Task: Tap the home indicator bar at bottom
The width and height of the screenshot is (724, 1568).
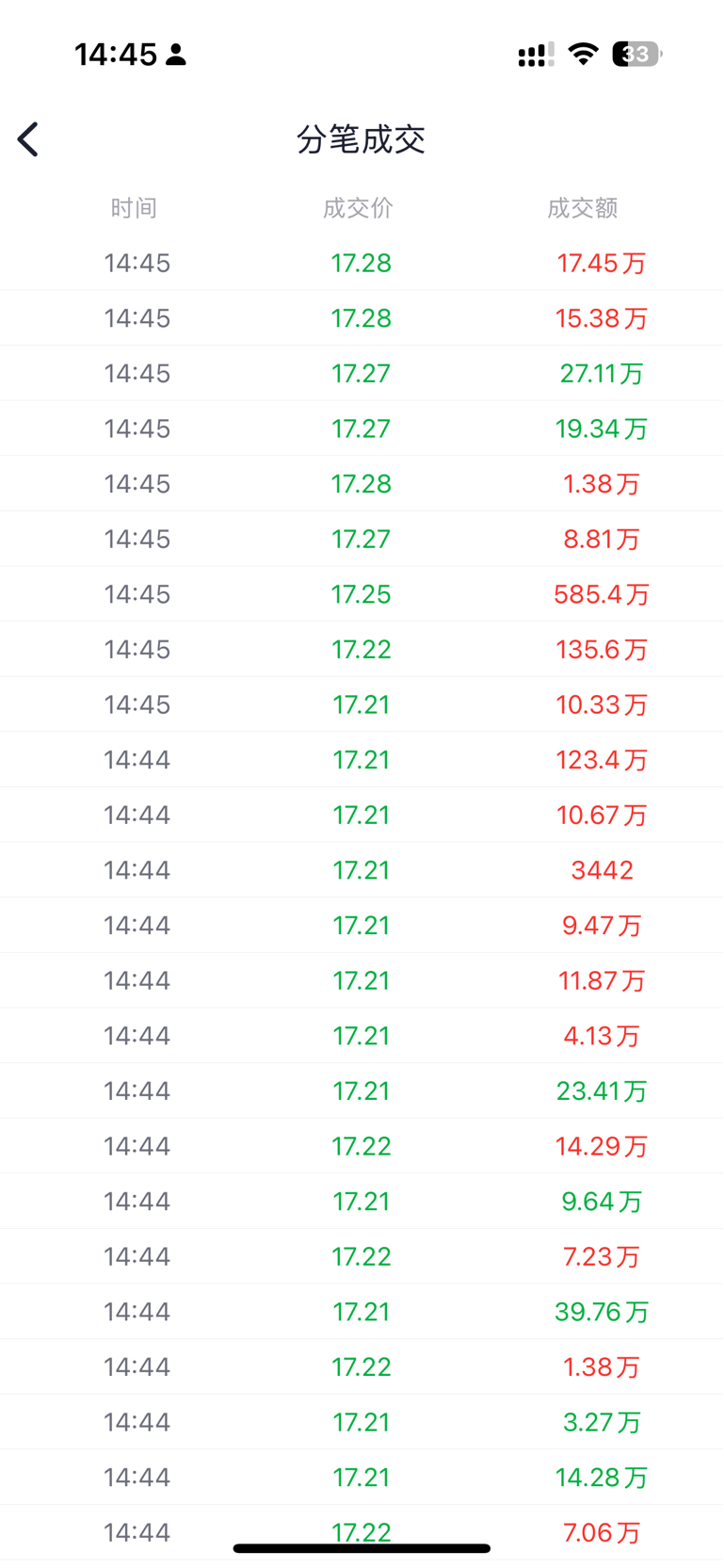Action: tap(362, 1548)
